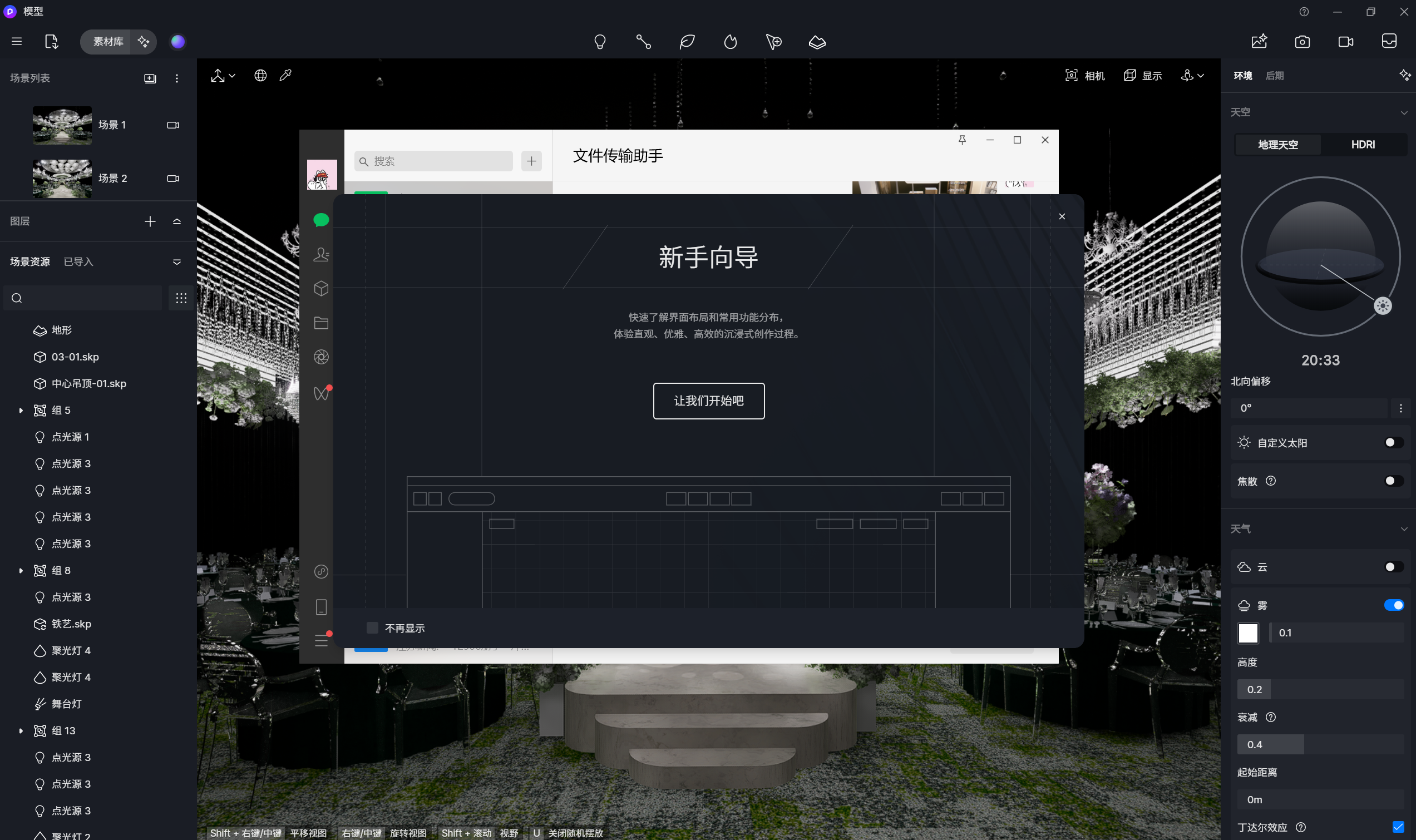Screen dimensions: 1416x840
Task: Open the hamburger main menu
Action: pos(17,41)
